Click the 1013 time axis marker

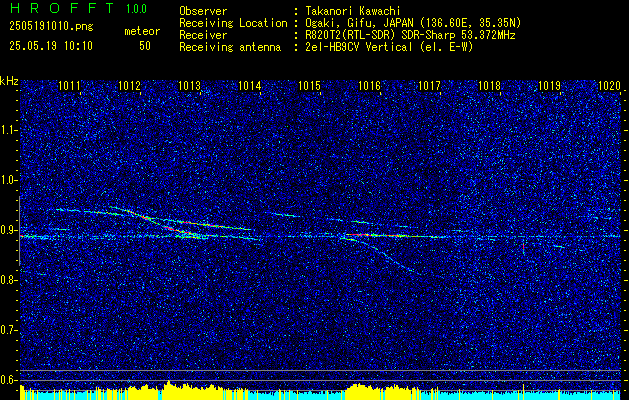pos(189,85)
